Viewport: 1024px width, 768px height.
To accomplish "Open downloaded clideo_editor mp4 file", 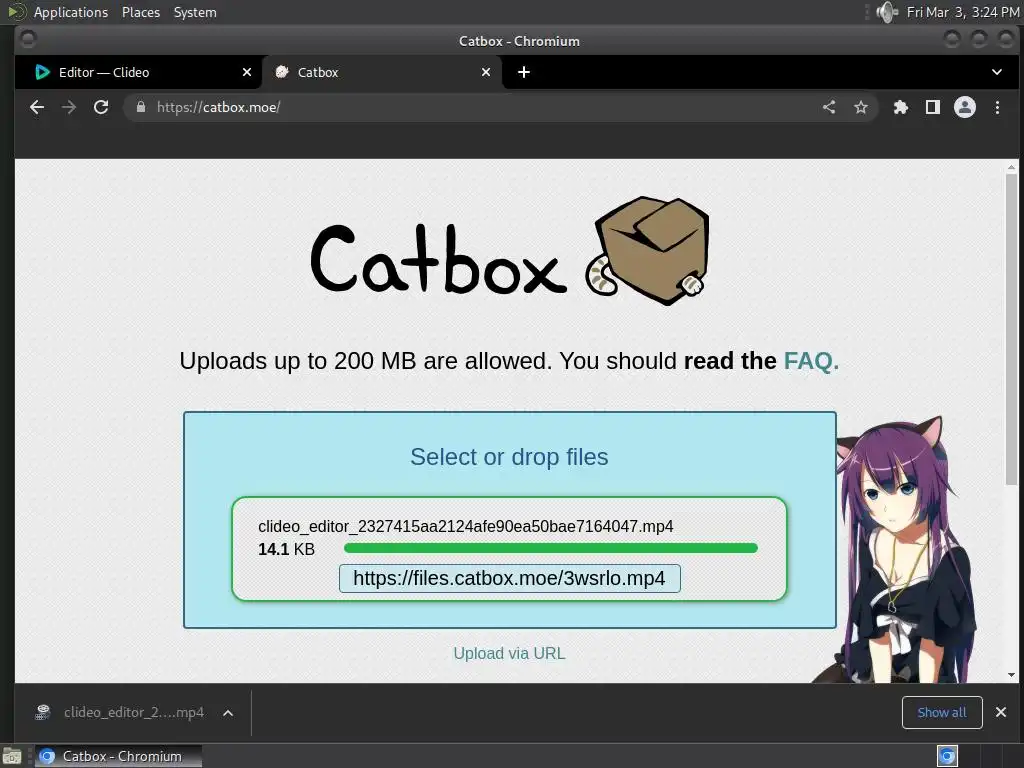I will pos(122,712).
